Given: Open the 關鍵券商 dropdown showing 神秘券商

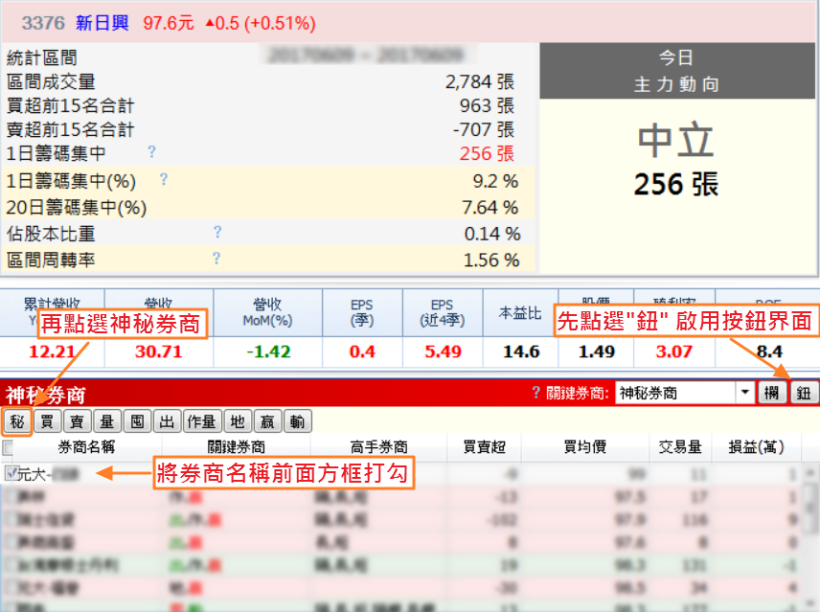Looking at the screenshot, I should click(685, 392).
